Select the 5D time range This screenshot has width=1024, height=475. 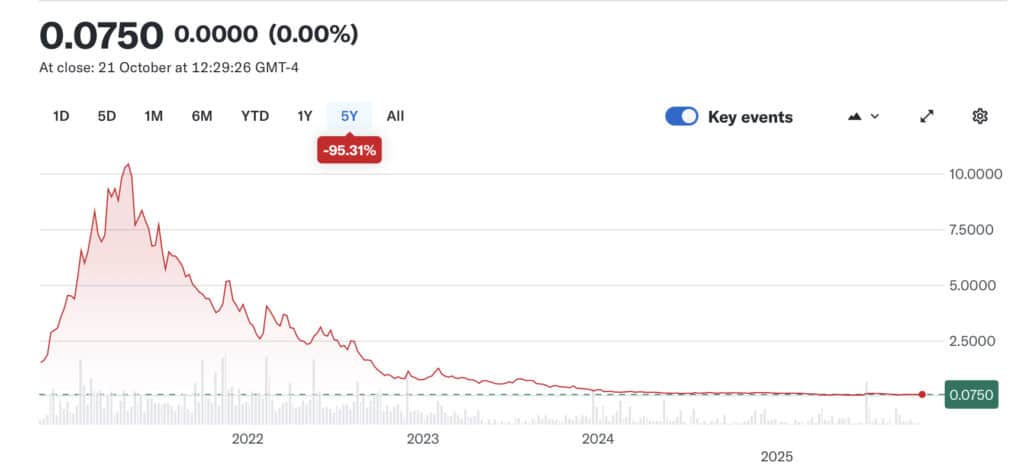coord(107,116)
